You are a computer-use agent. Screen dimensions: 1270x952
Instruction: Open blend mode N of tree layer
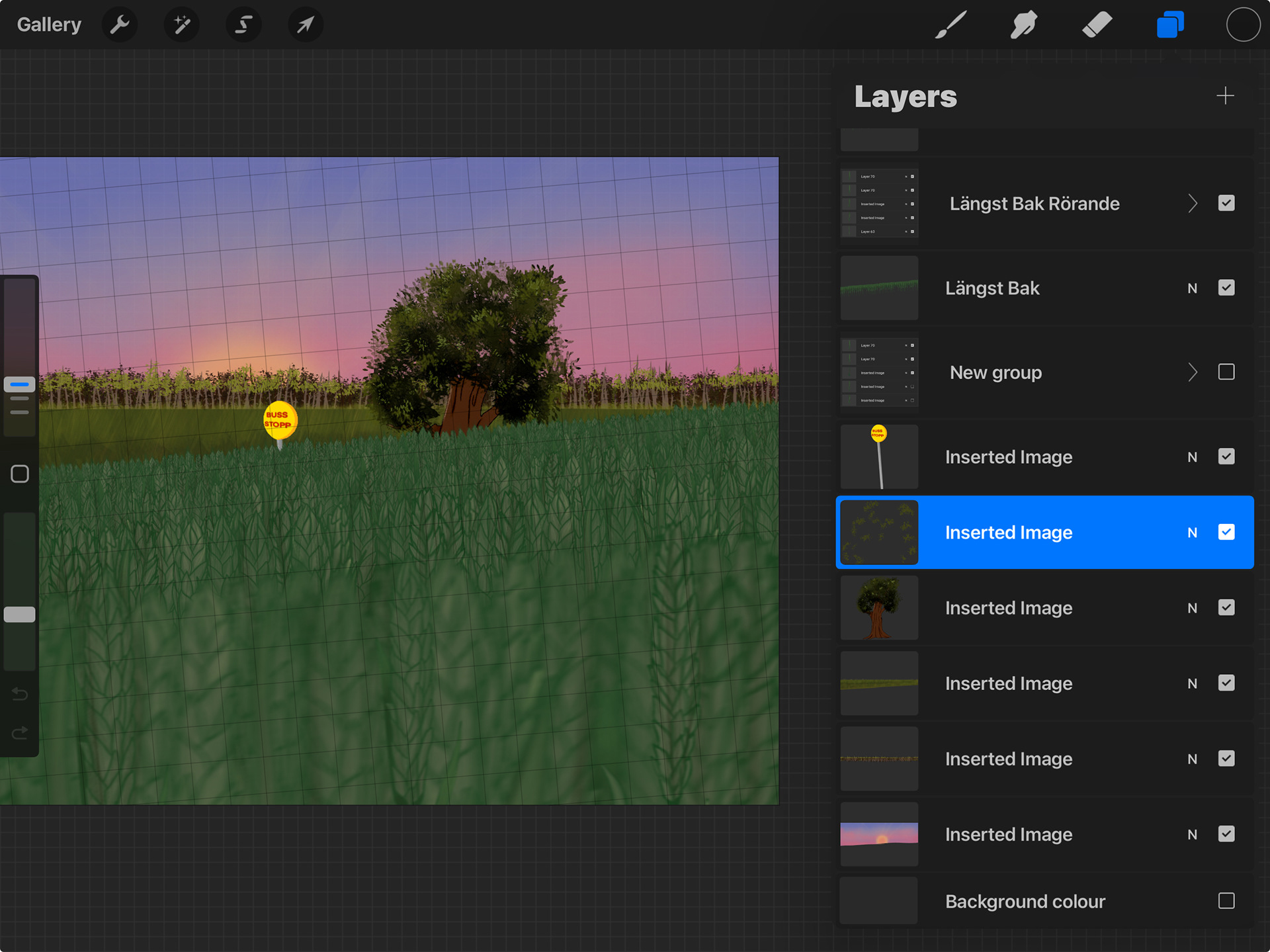click(1192, 608)
